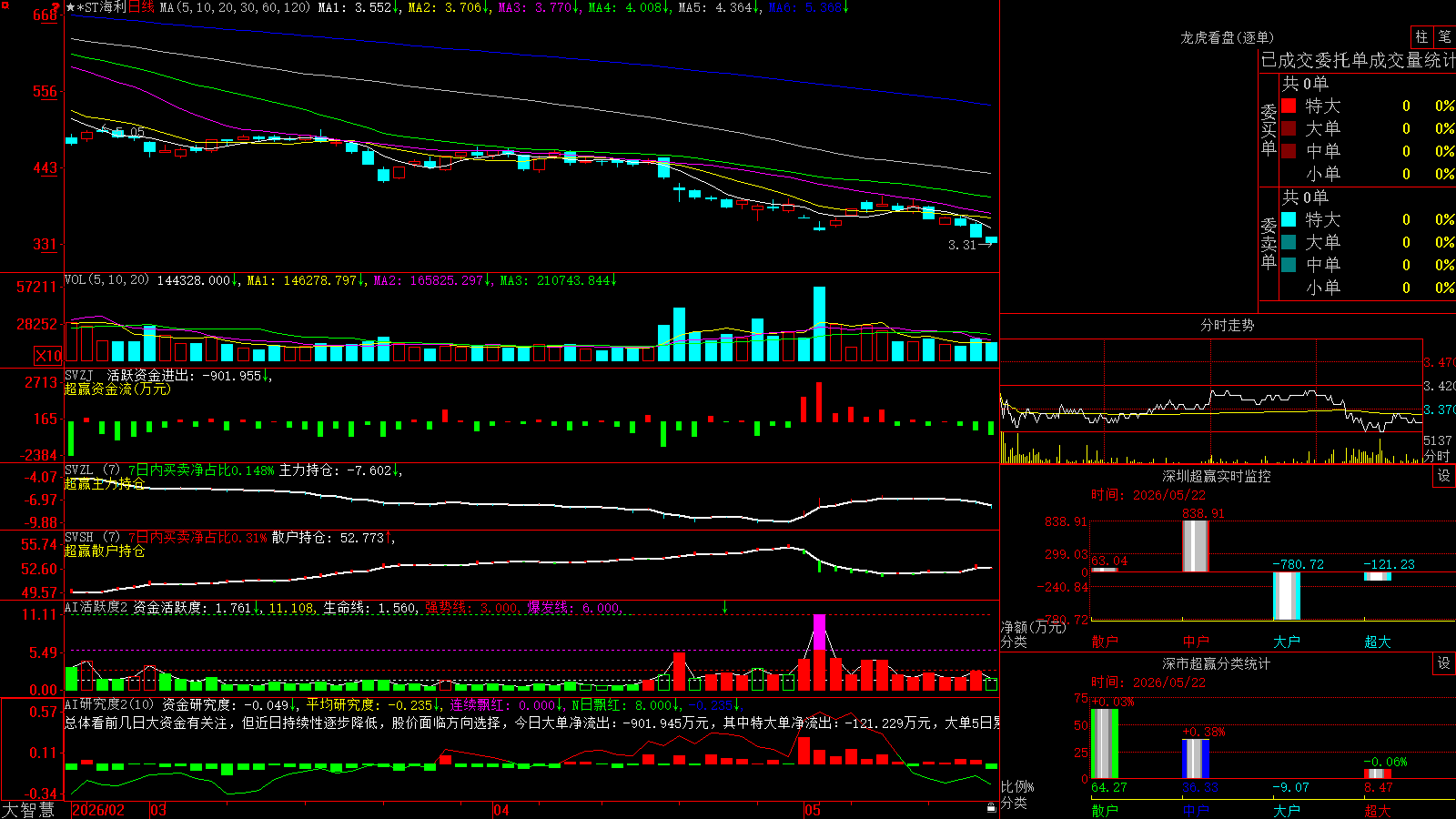Click the 838.91 中户 bar in 深圳超赢实时监控

1195,546
